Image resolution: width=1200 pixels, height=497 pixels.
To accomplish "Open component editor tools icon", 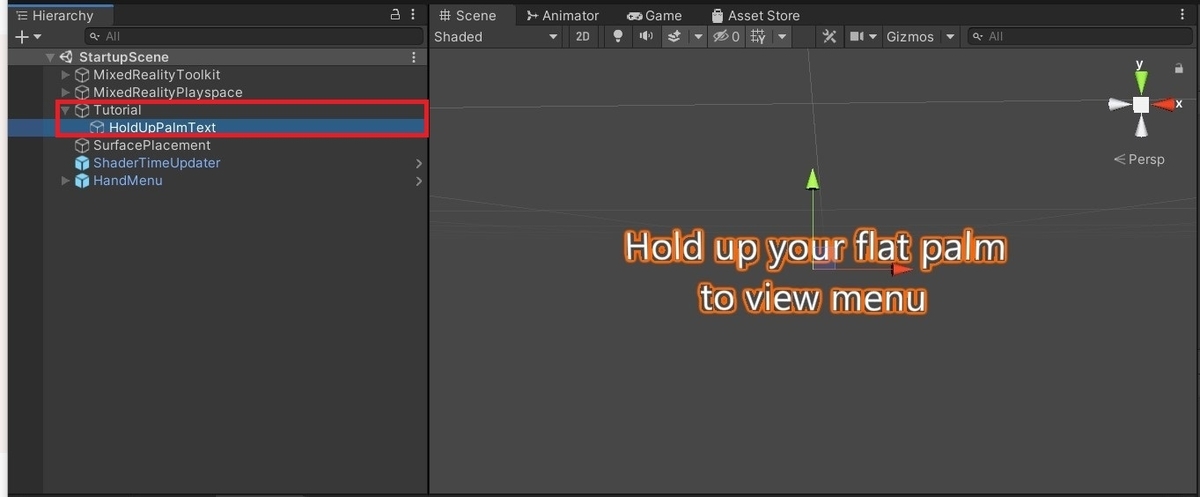I will tap(829, 37).
